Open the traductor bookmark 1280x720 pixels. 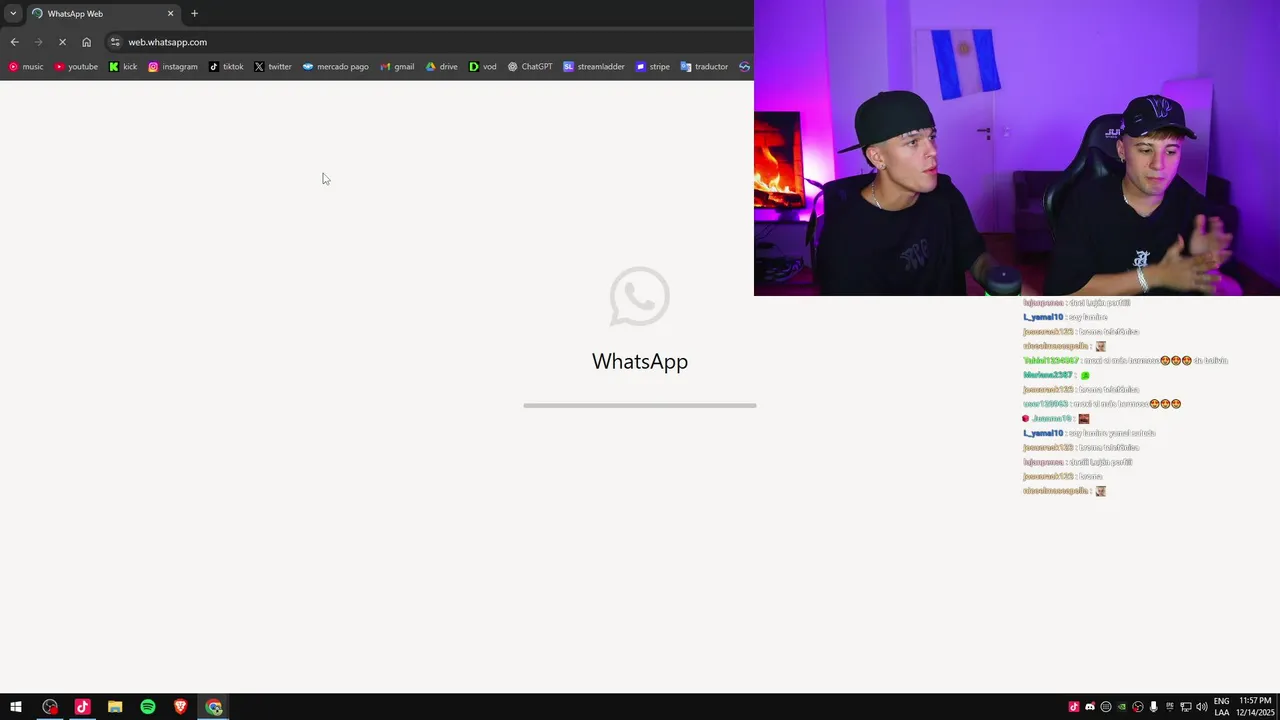pos(704,67)
